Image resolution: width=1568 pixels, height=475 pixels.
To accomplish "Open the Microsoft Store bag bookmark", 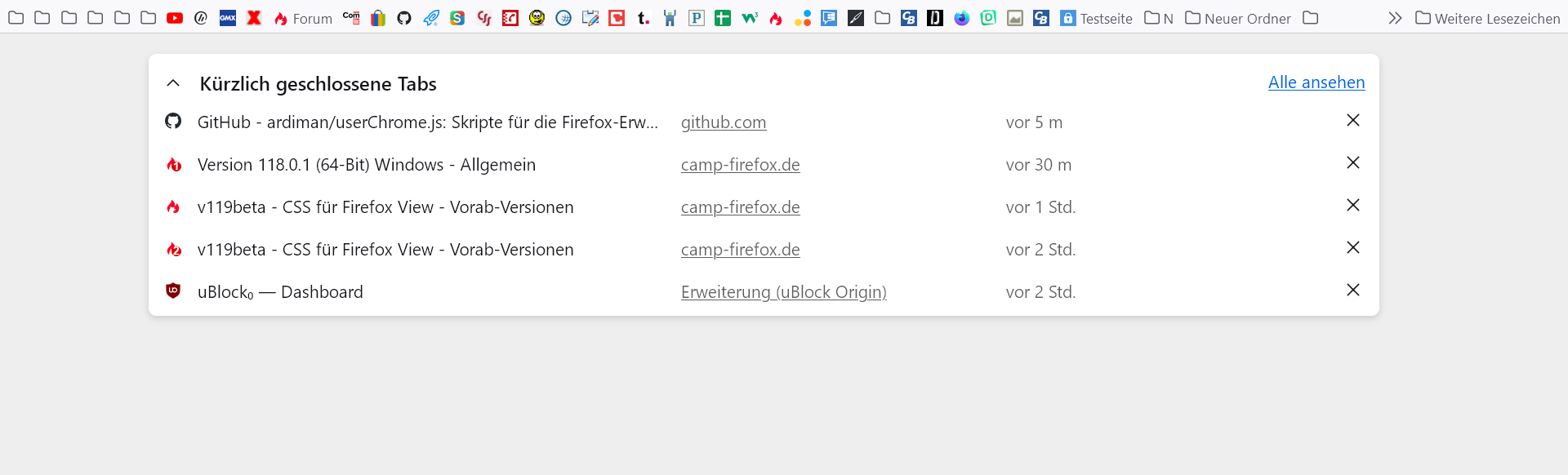I will 378,18.
